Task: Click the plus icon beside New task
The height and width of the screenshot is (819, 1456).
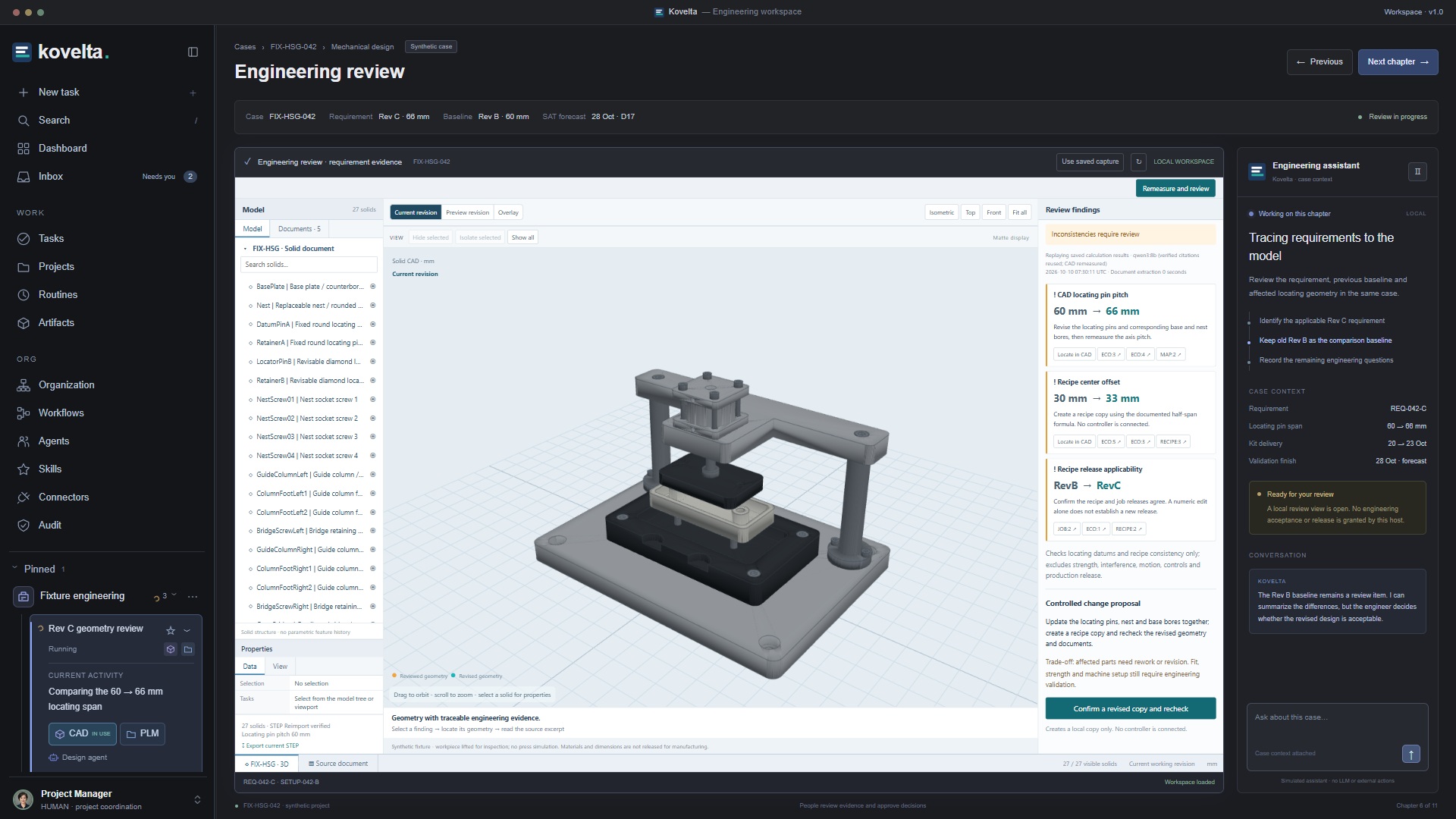Action: pos(193,93)
